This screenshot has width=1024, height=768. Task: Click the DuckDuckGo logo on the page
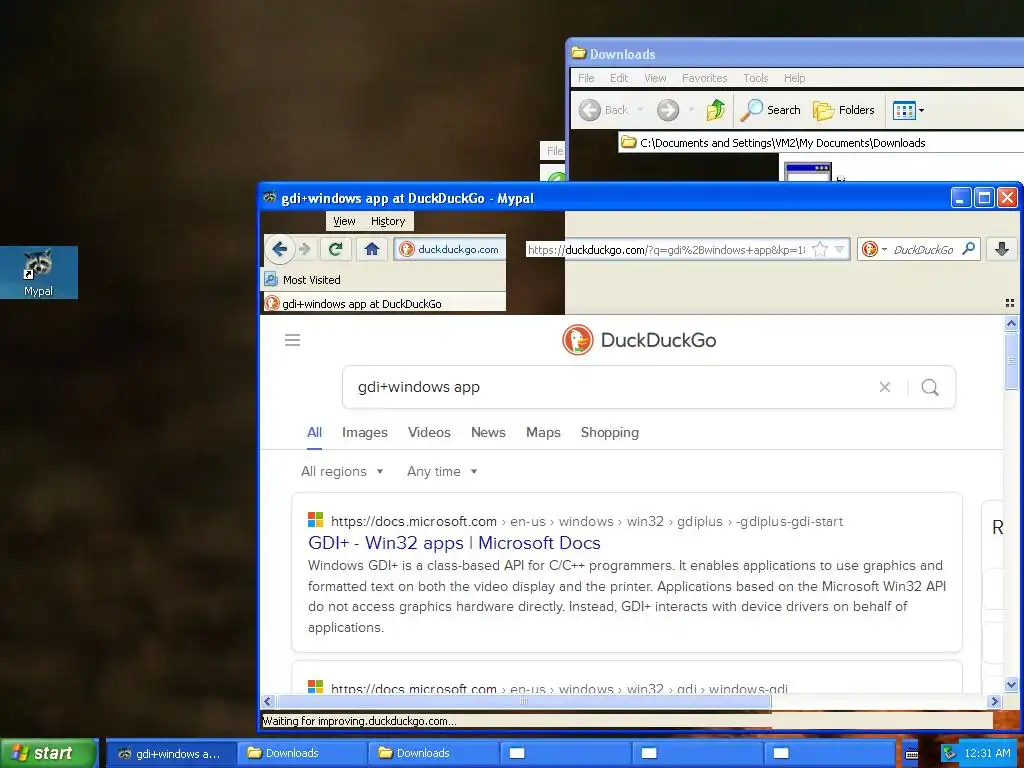639,340
